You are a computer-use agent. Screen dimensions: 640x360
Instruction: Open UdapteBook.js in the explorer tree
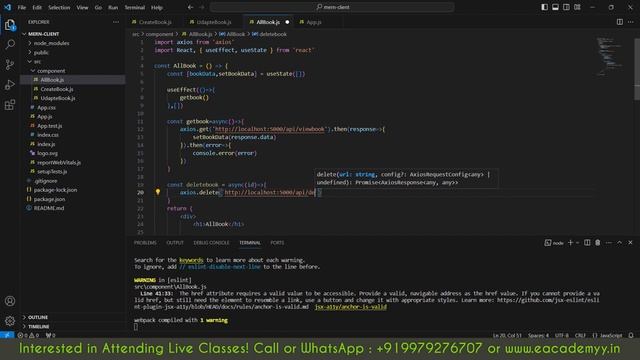(x=58, y=98)
